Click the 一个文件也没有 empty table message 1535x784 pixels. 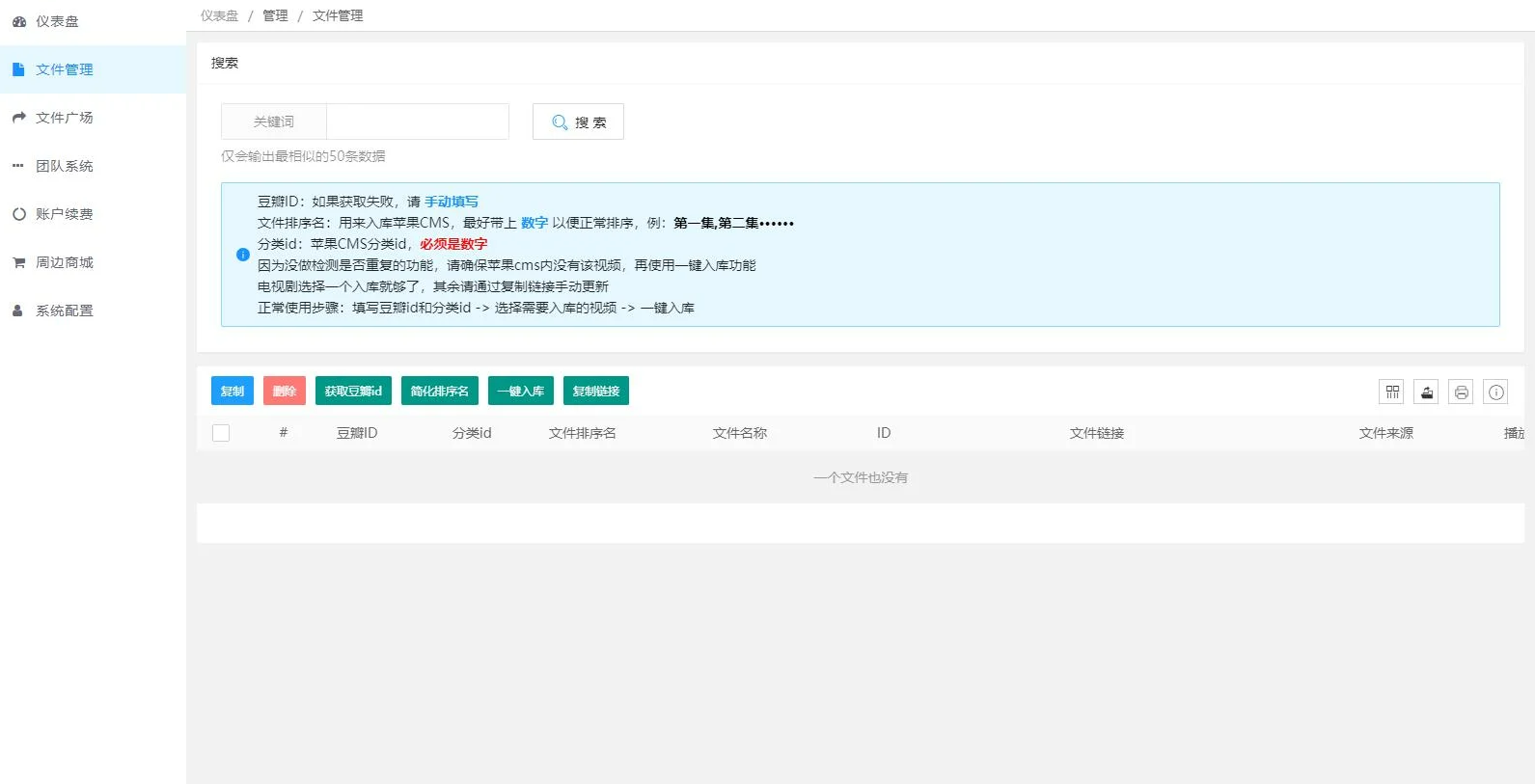[861, 477]
